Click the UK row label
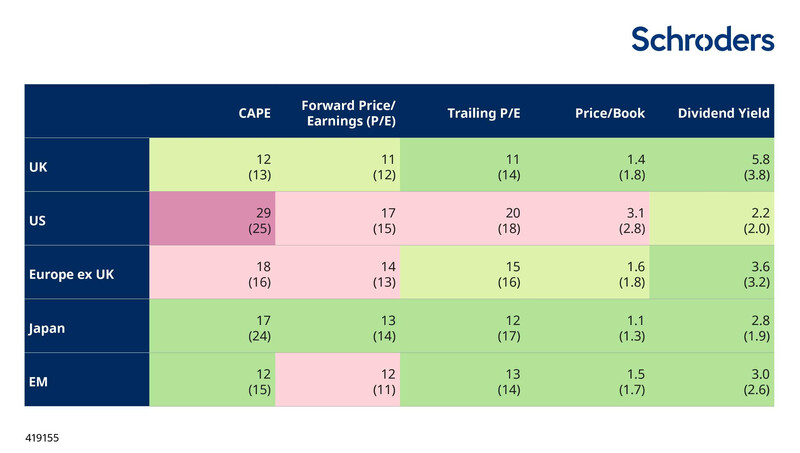Screen dimensions: 800x453 [40, 166]
